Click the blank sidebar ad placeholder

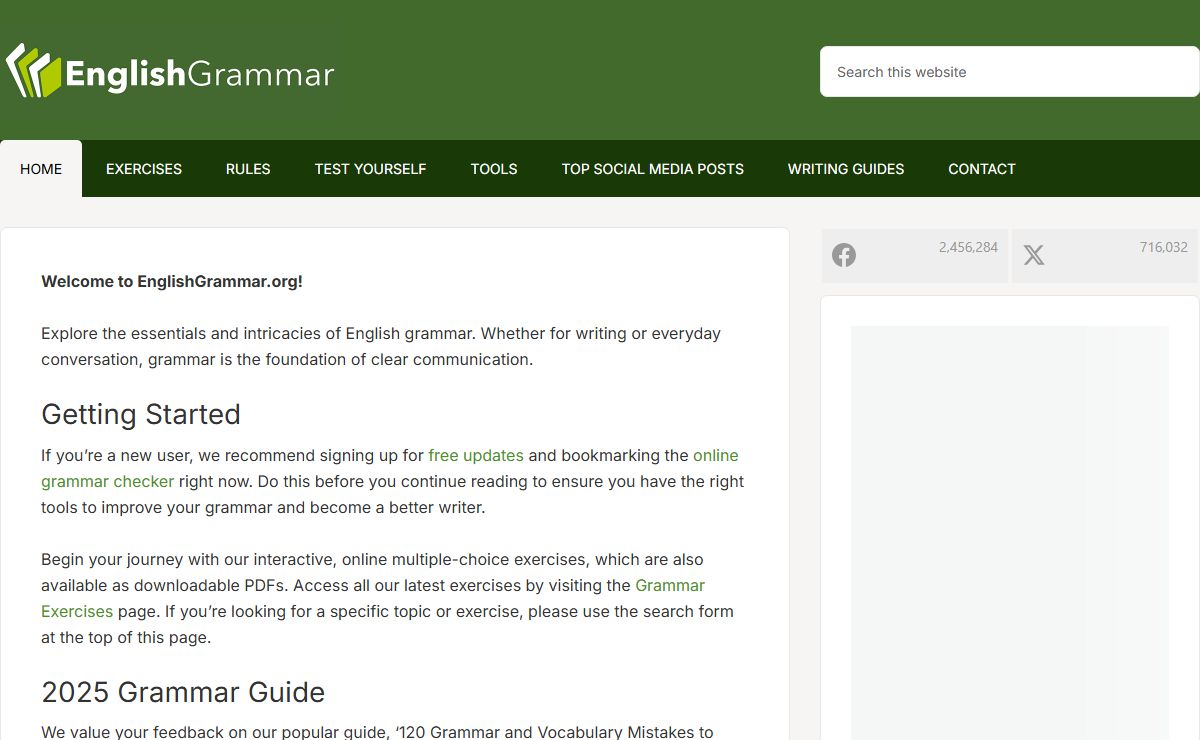1009,530
